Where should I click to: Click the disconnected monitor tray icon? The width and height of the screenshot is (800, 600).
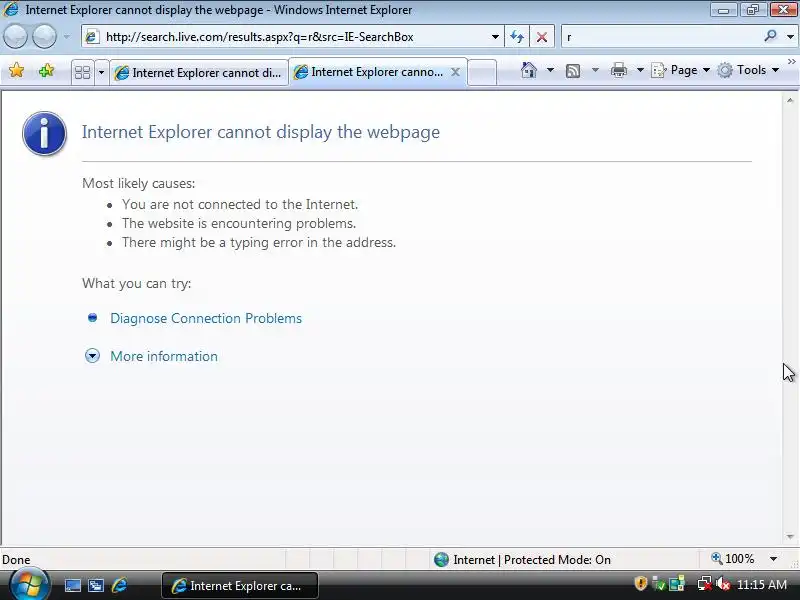[x=705, y=583]
